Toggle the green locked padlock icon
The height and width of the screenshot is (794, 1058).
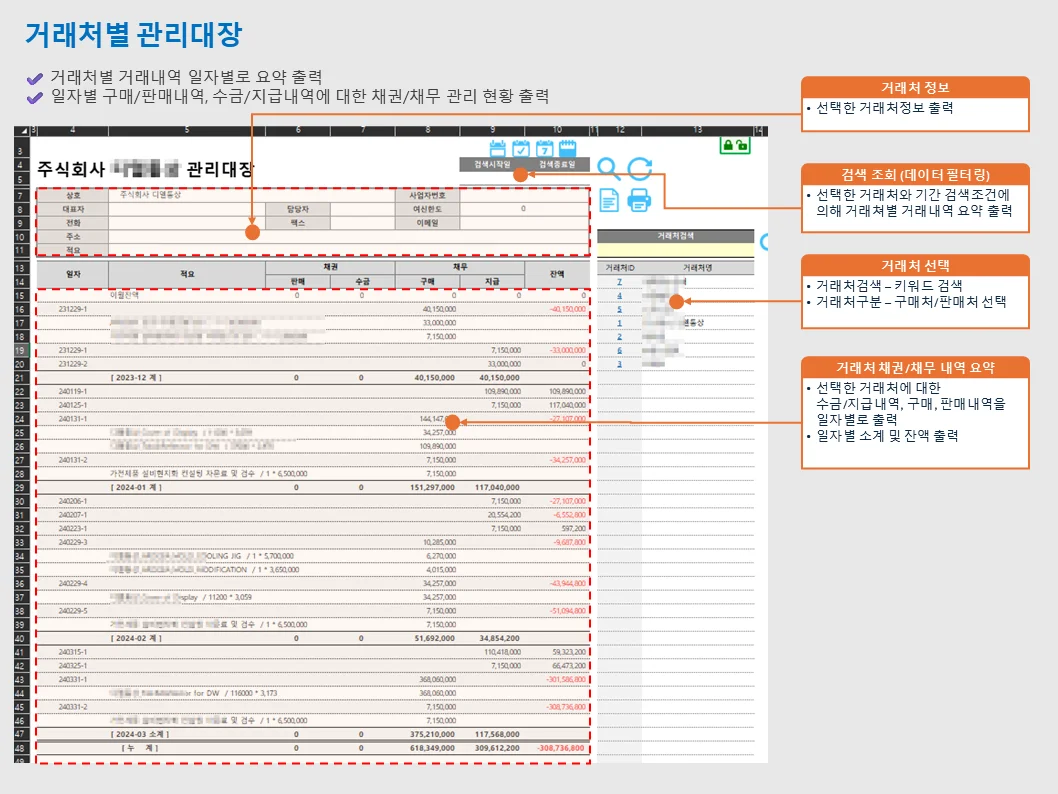[728, 146]
